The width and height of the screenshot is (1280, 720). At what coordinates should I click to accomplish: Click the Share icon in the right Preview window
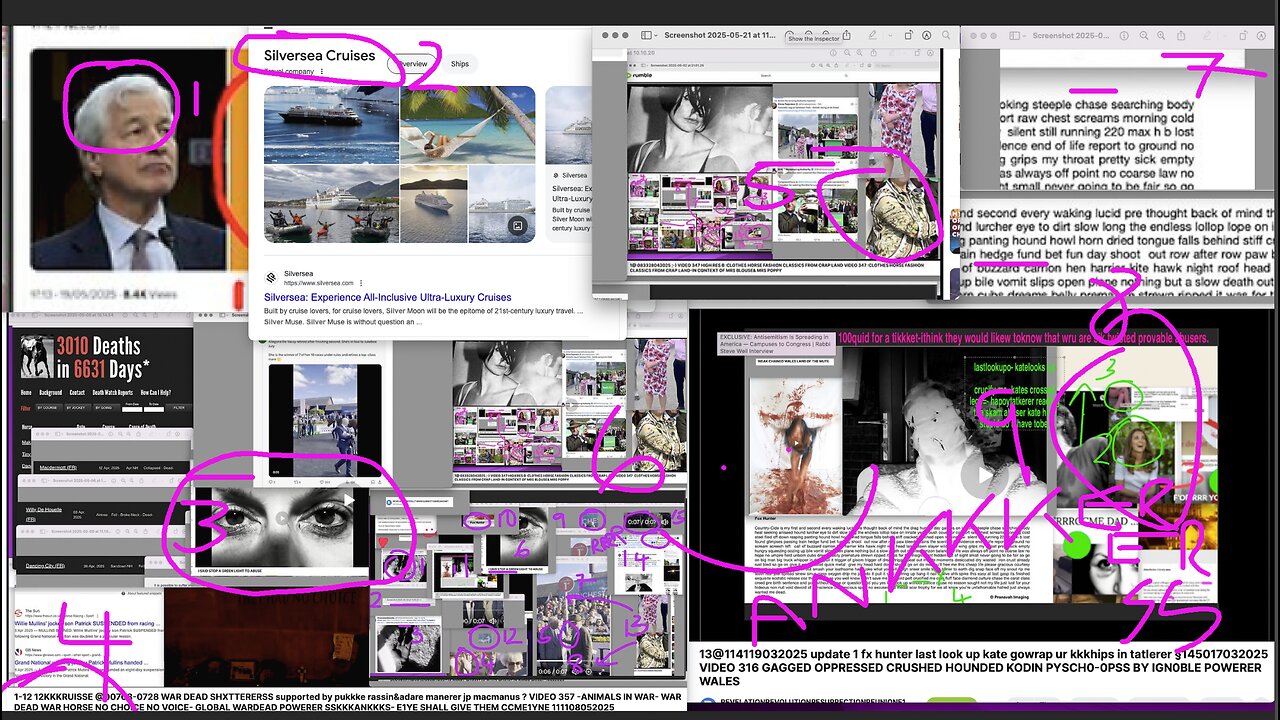click(1181, 35)
